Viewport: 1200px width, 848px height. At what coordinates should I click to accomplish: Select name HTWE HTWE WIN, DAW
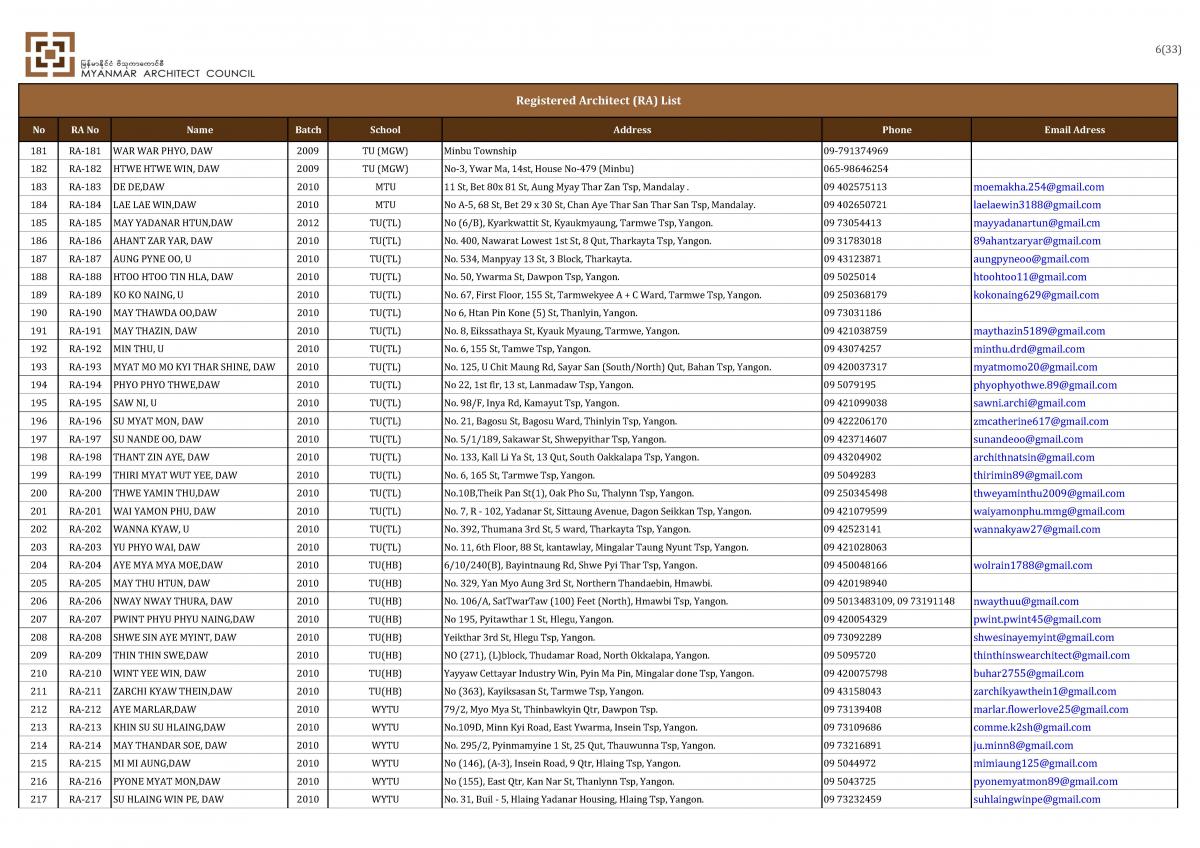click(166, 169)
